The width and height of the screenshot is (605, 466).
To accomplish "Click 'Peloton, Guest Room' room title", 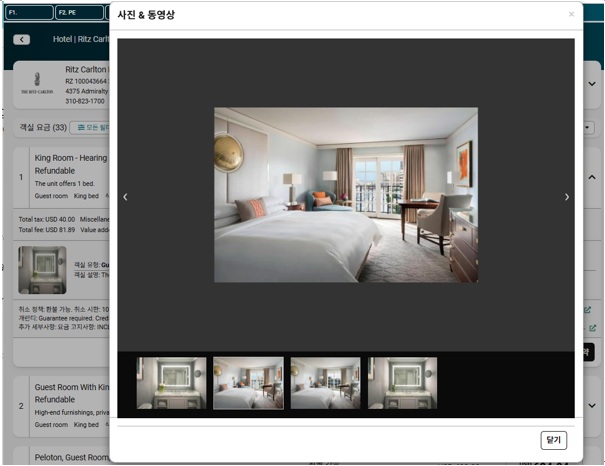I will 72,458.
